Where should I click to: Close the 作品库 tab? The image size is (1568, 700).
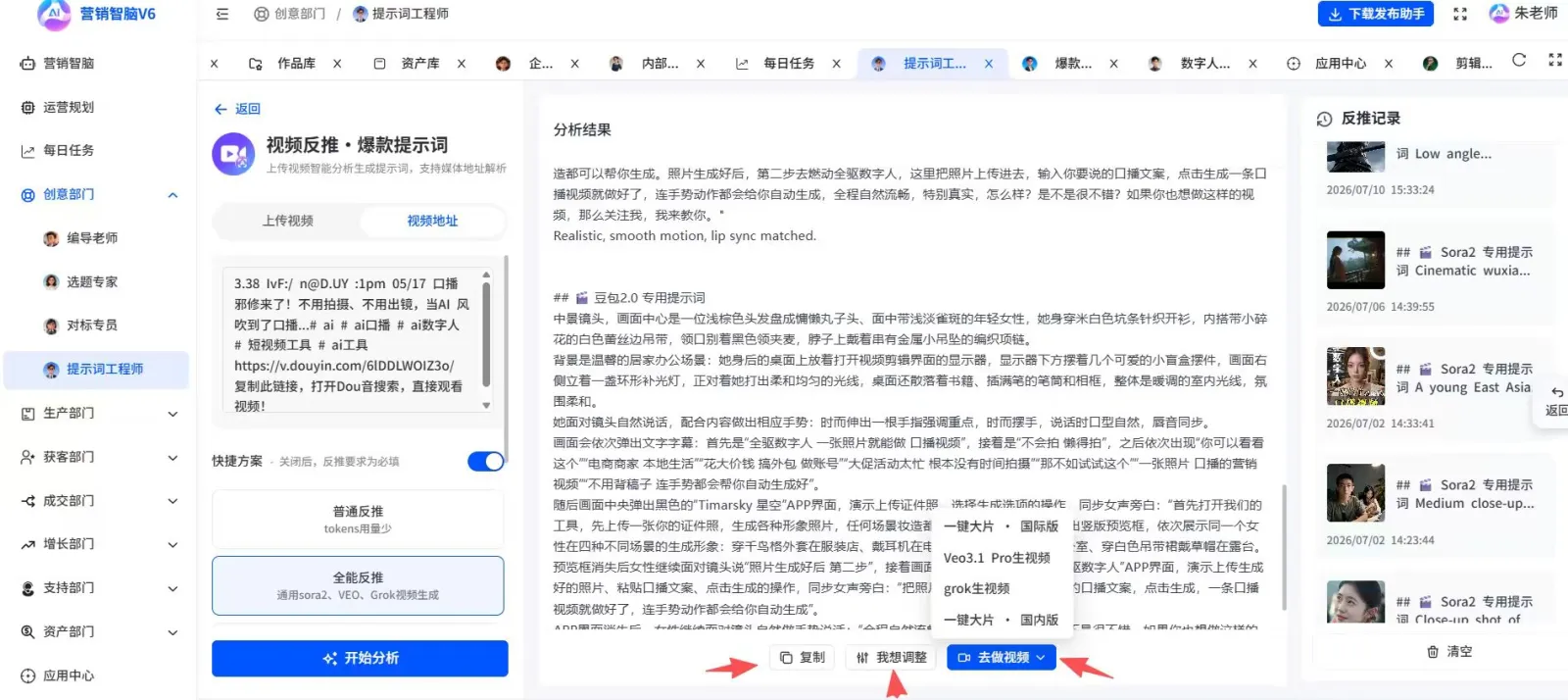click(337, 64)
